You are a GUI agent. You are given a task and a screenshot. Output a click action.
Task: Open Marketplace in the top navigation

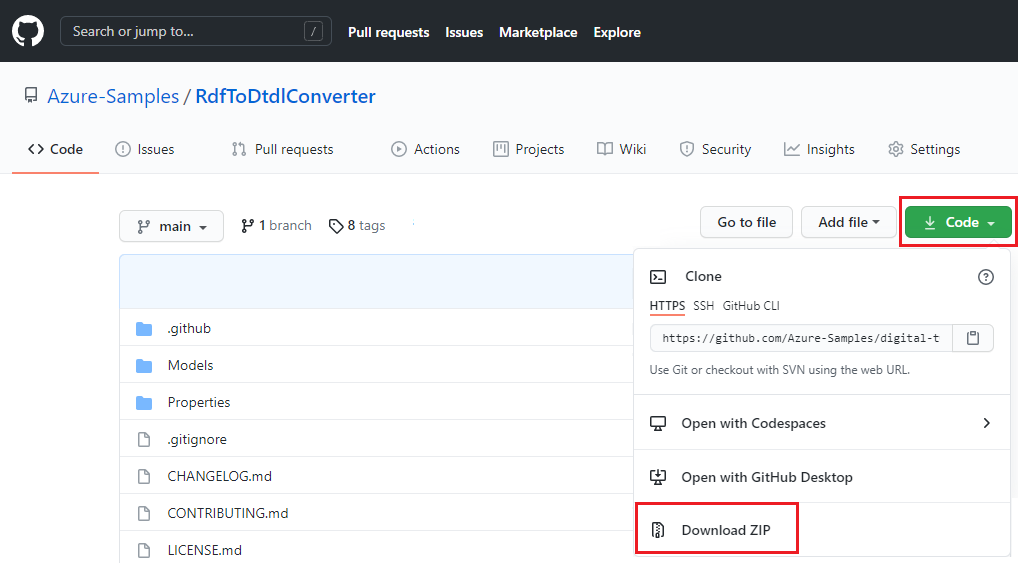[x=538, y=32]
